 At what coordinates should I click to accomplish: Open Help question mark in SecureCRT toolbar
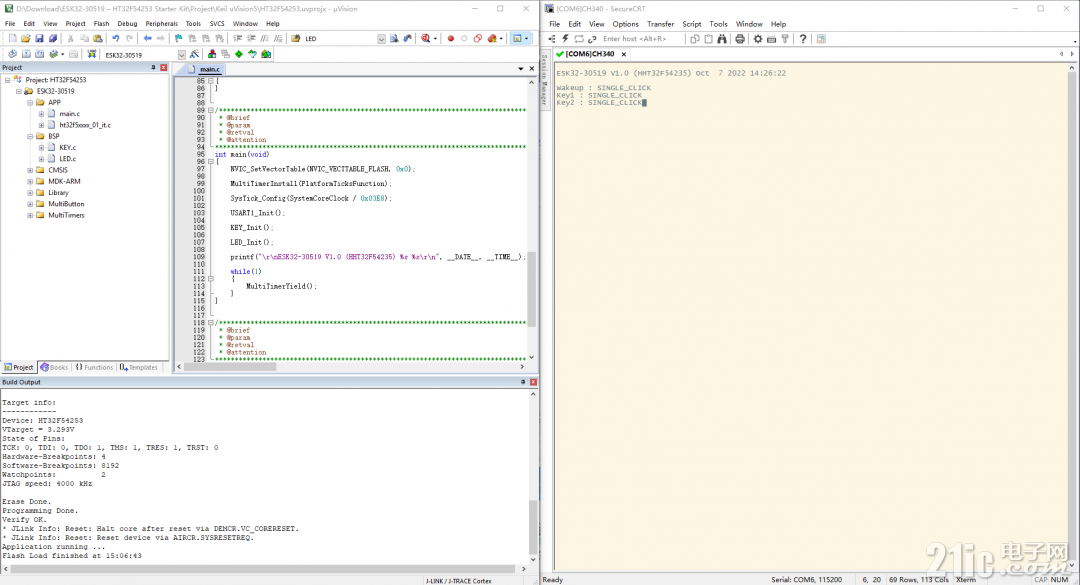(x=803, y=39)
